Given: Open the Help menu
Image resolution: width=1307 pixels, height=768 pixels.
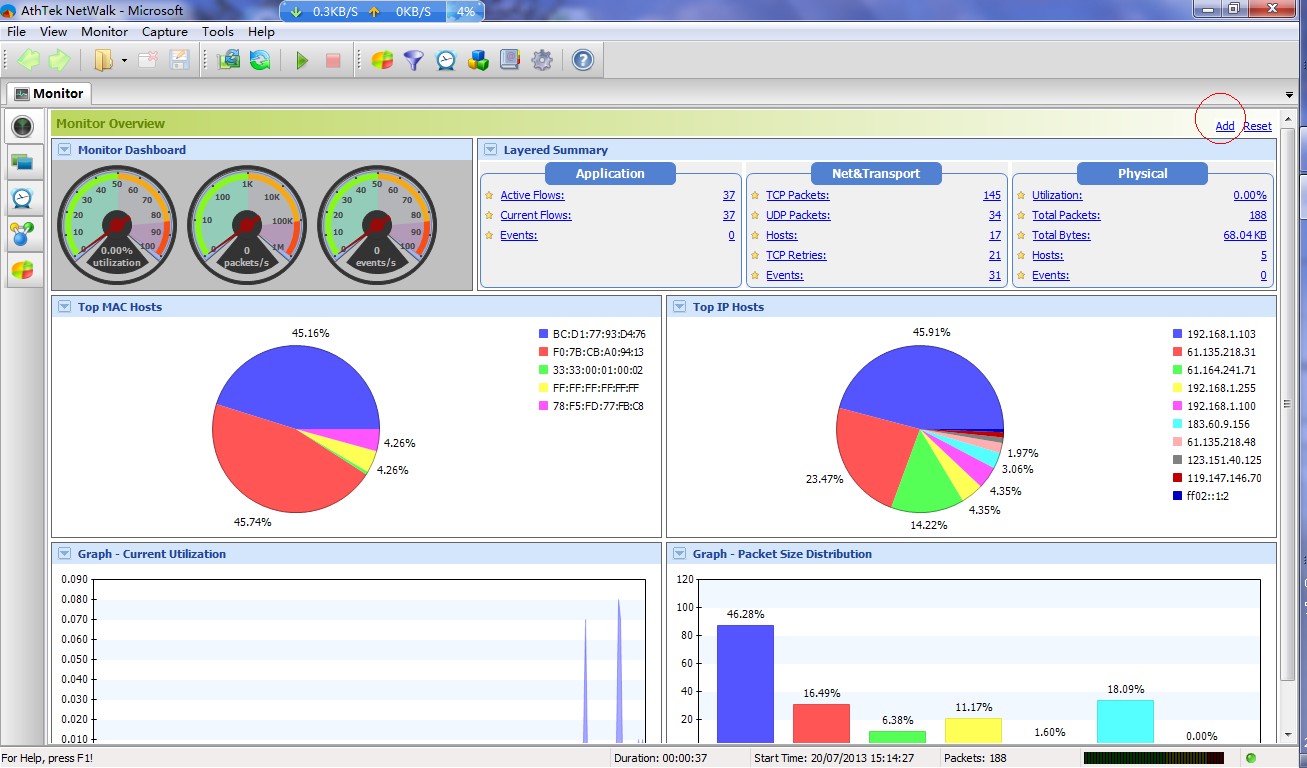Looking at the screenshot, I should [261, 31].
